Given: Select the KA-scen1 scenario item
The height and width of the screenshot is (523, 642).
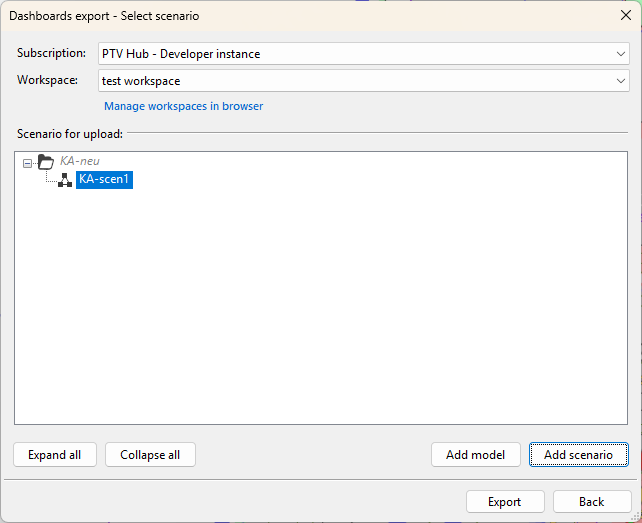Looking at the screenshot, I should (x=104, y=180).
